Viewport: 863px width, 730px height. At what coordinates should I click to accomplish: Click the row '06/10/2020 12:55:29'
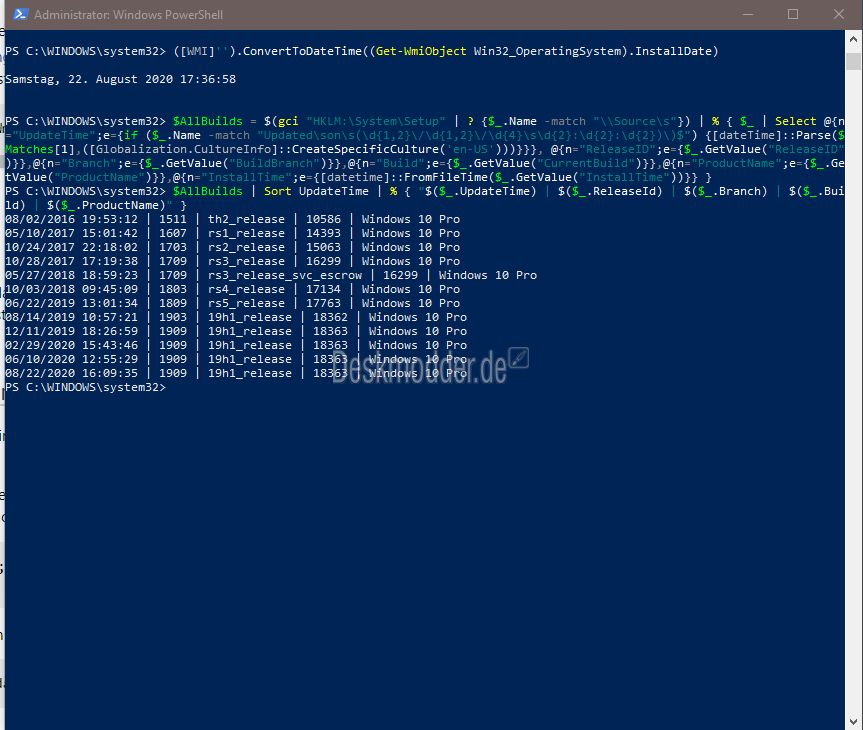236,359
